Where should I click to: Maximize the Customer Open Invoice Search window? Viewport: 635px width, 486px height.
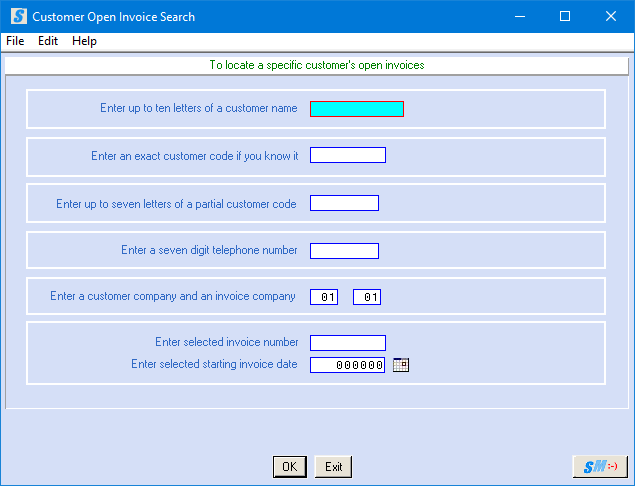tap(565, 17)
